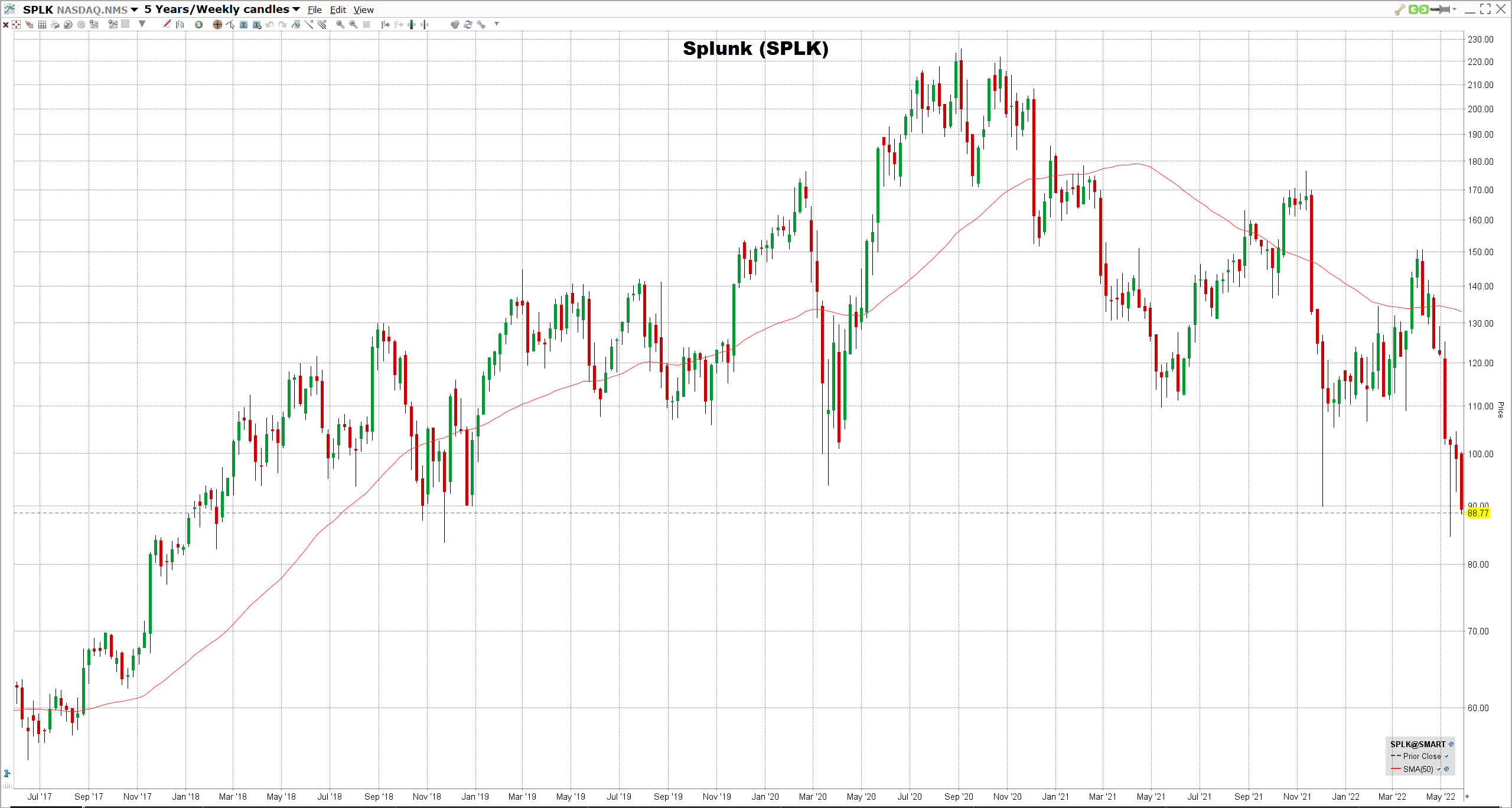The width and height of the screenshot is (1512, 808).
Task: Open toolbar wrench configuration tool
Action: tap(481, 24)
